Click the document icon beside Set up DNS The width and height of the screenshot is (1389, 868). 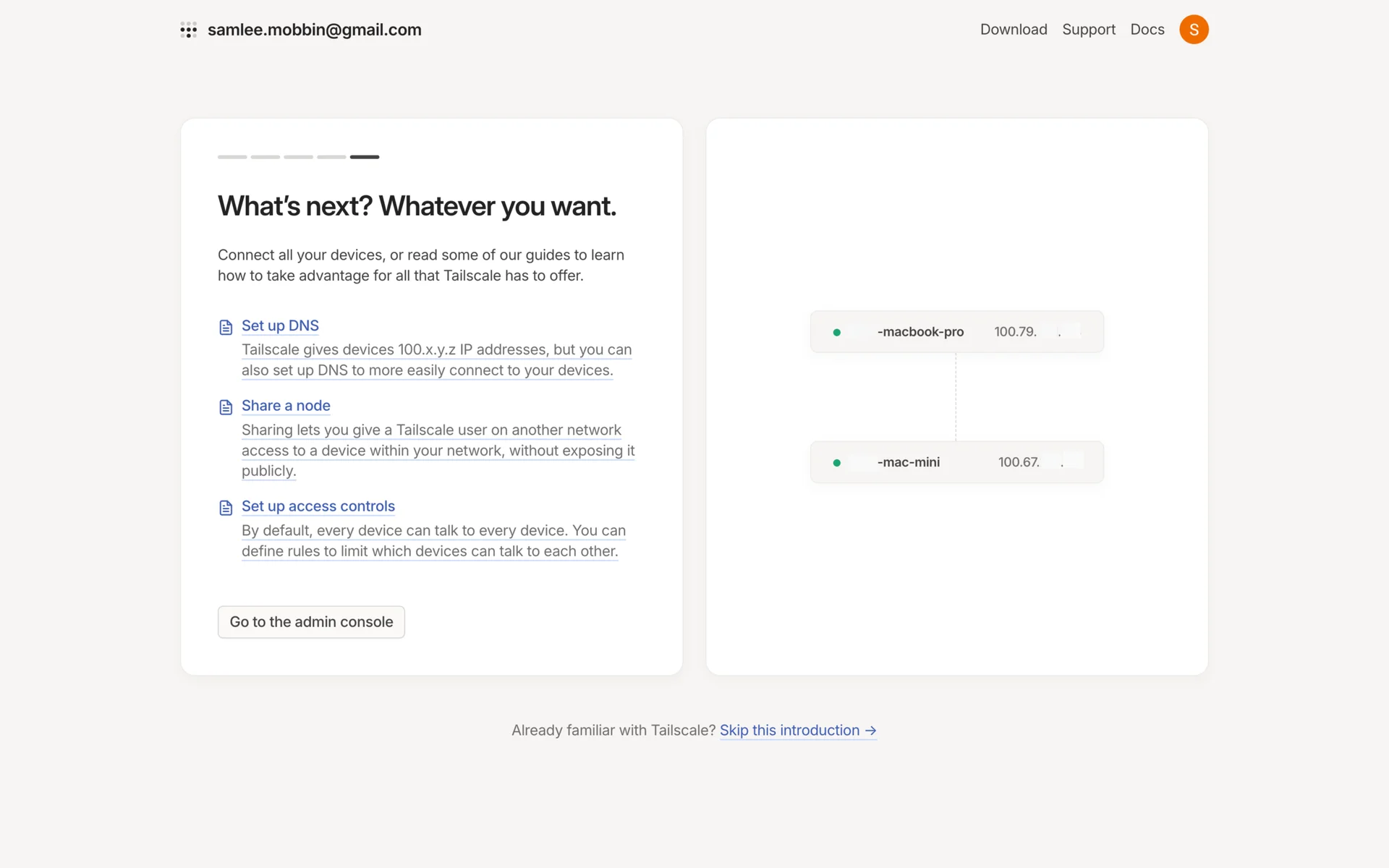(226, 327)
